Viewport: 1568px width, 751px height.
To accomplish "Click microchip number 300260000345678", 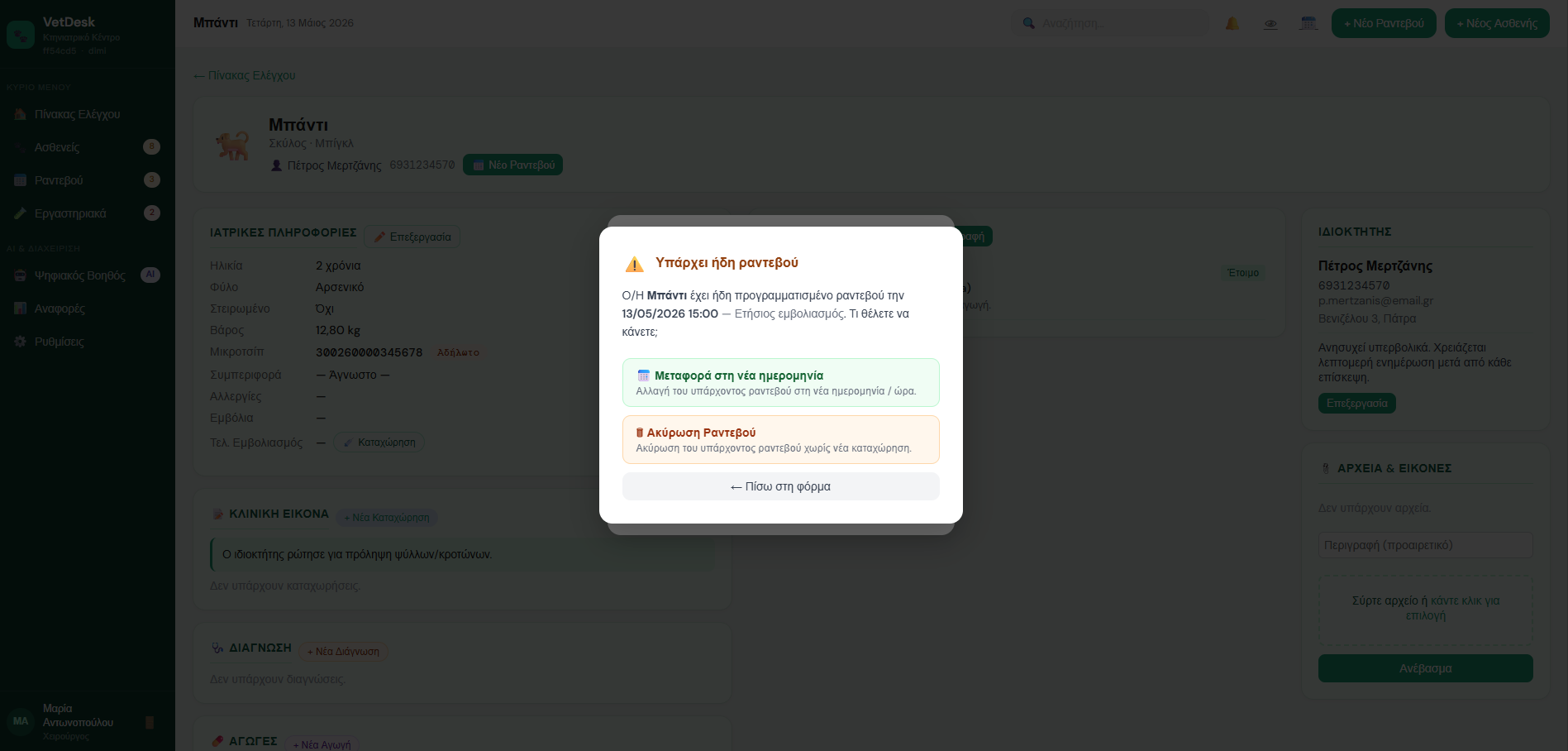I will click(369, 352).
